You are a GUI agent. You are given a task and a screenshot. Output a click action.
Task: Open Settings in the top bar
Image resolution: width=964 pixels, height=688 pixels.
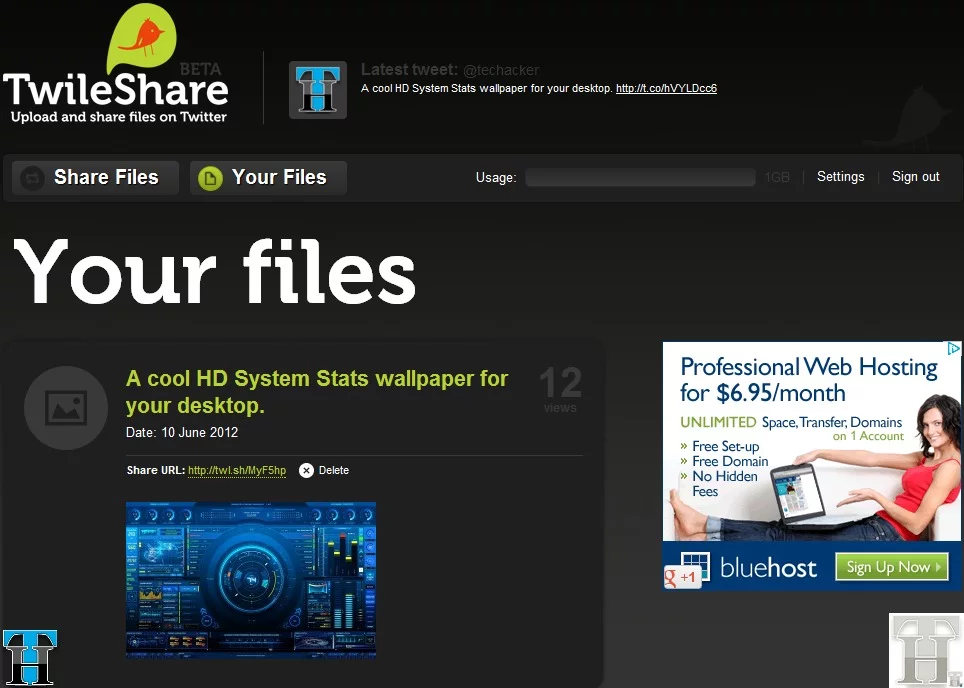[840, 177]
